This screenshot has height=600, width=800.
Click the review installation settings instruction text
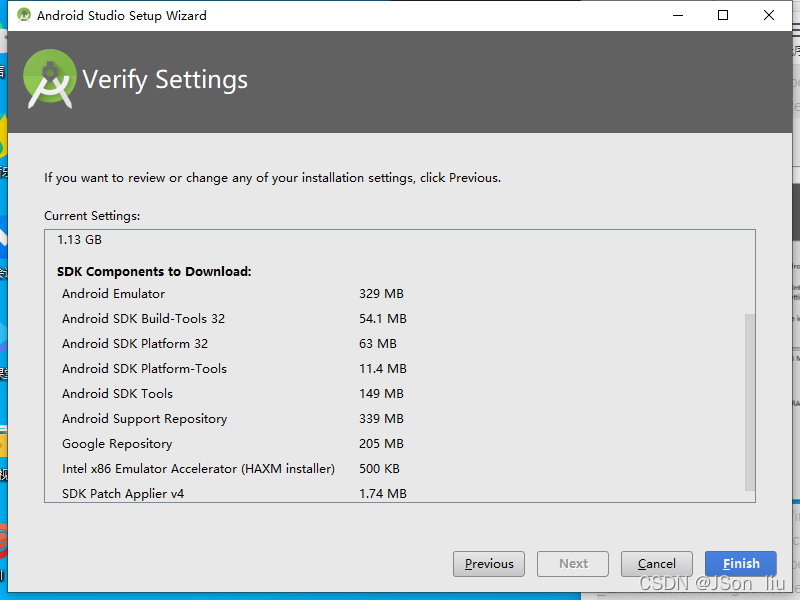pos(272,178)
